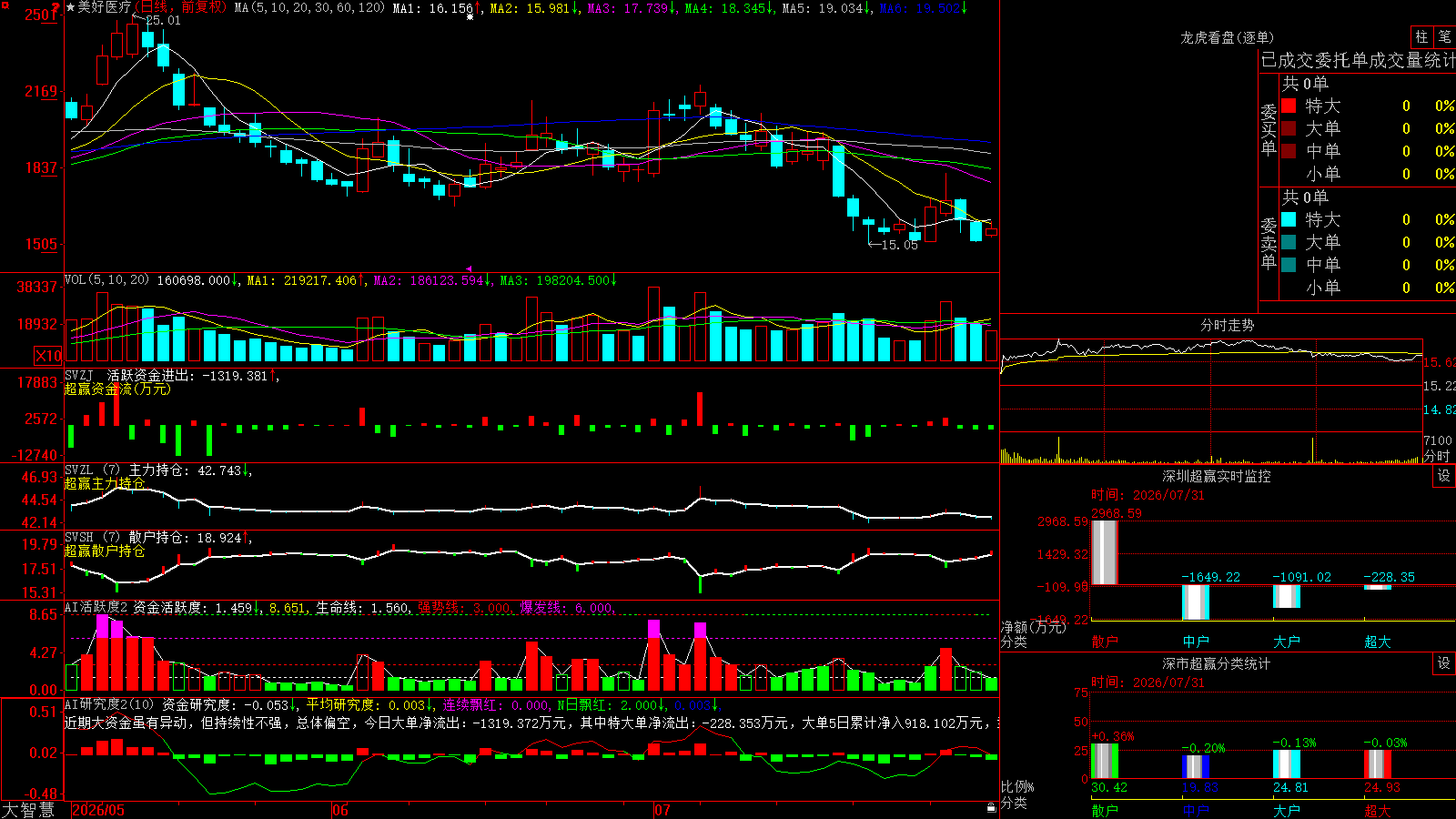Select 大户 category in 深圳超赢实时监控 chart
Image resolution: width=1456 pixels, height=819 pixels.
coord(1287,642)
